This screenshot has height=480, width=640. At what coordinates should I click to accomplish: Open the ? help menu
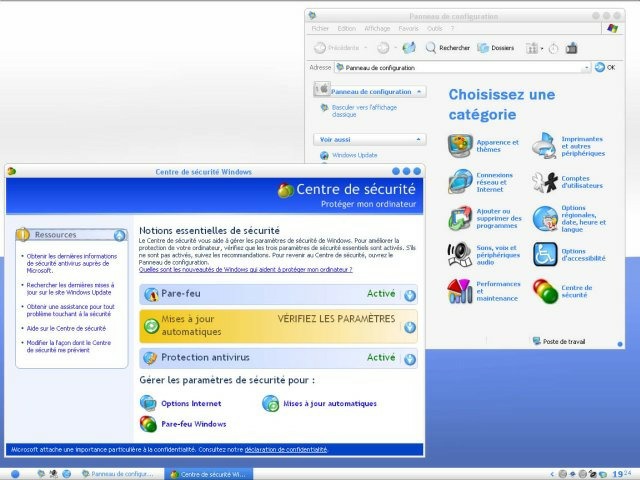pyautogui.click(x=452, y=29)
